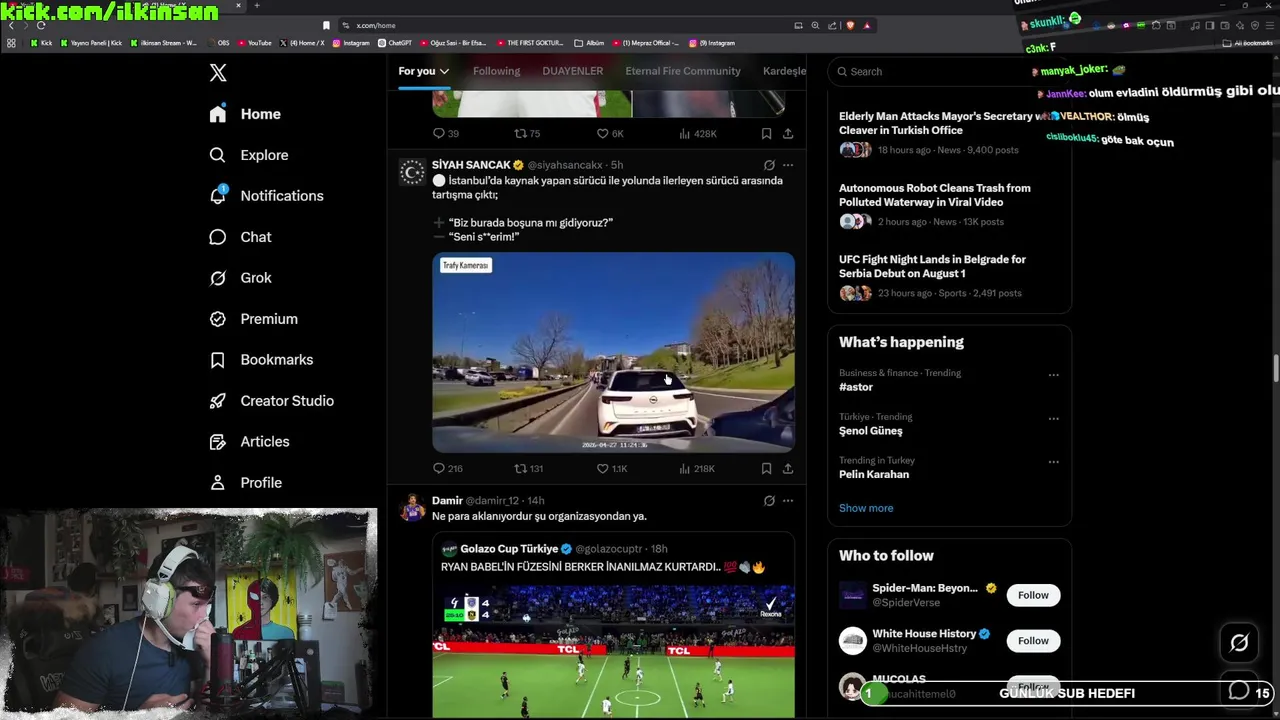Open Creator Studio in the sidebar

click(x=271, y=401)
